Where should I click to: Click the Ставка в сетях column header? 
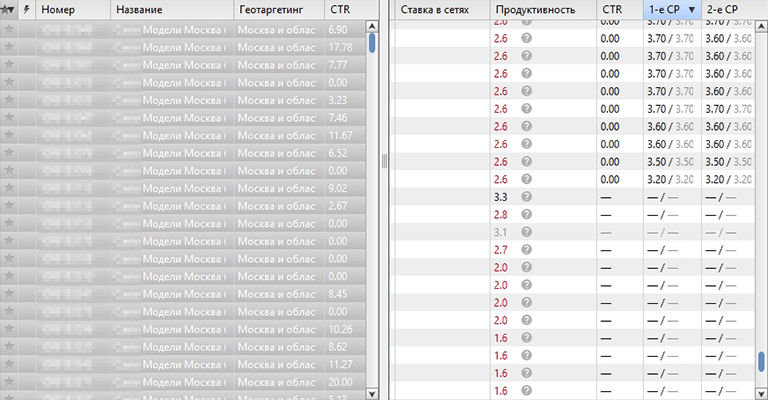tap(437, 10)
